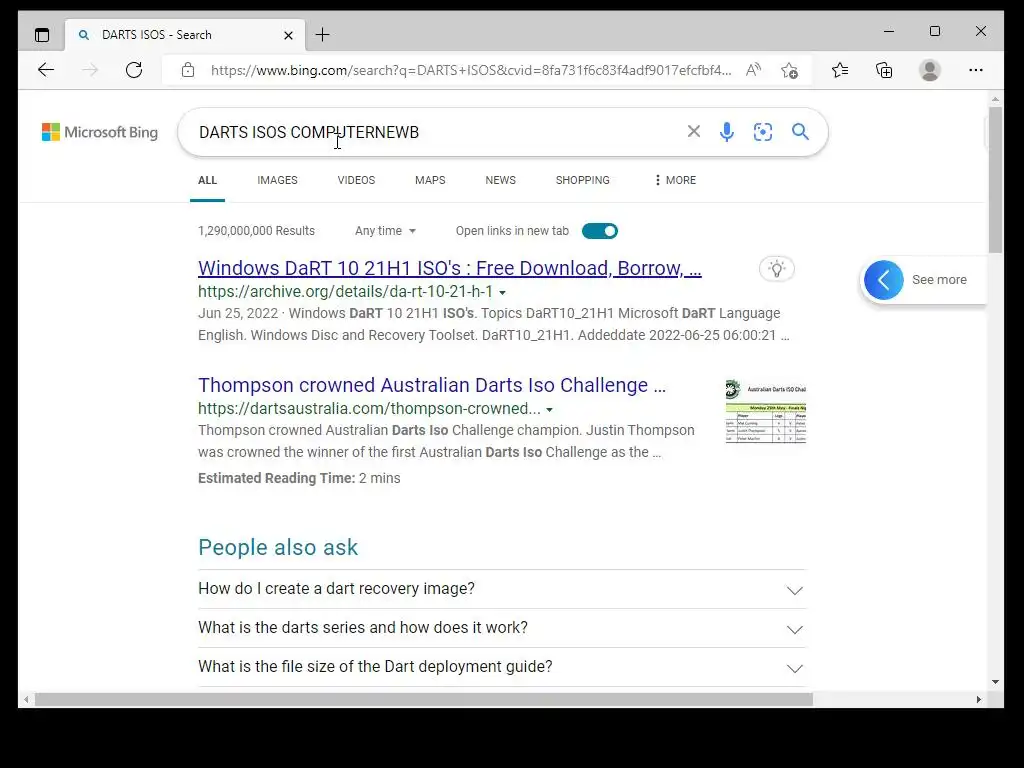1024x768 pixels.
Task: Switch to the NEWS tab
Action: click(x=500, y=180)
